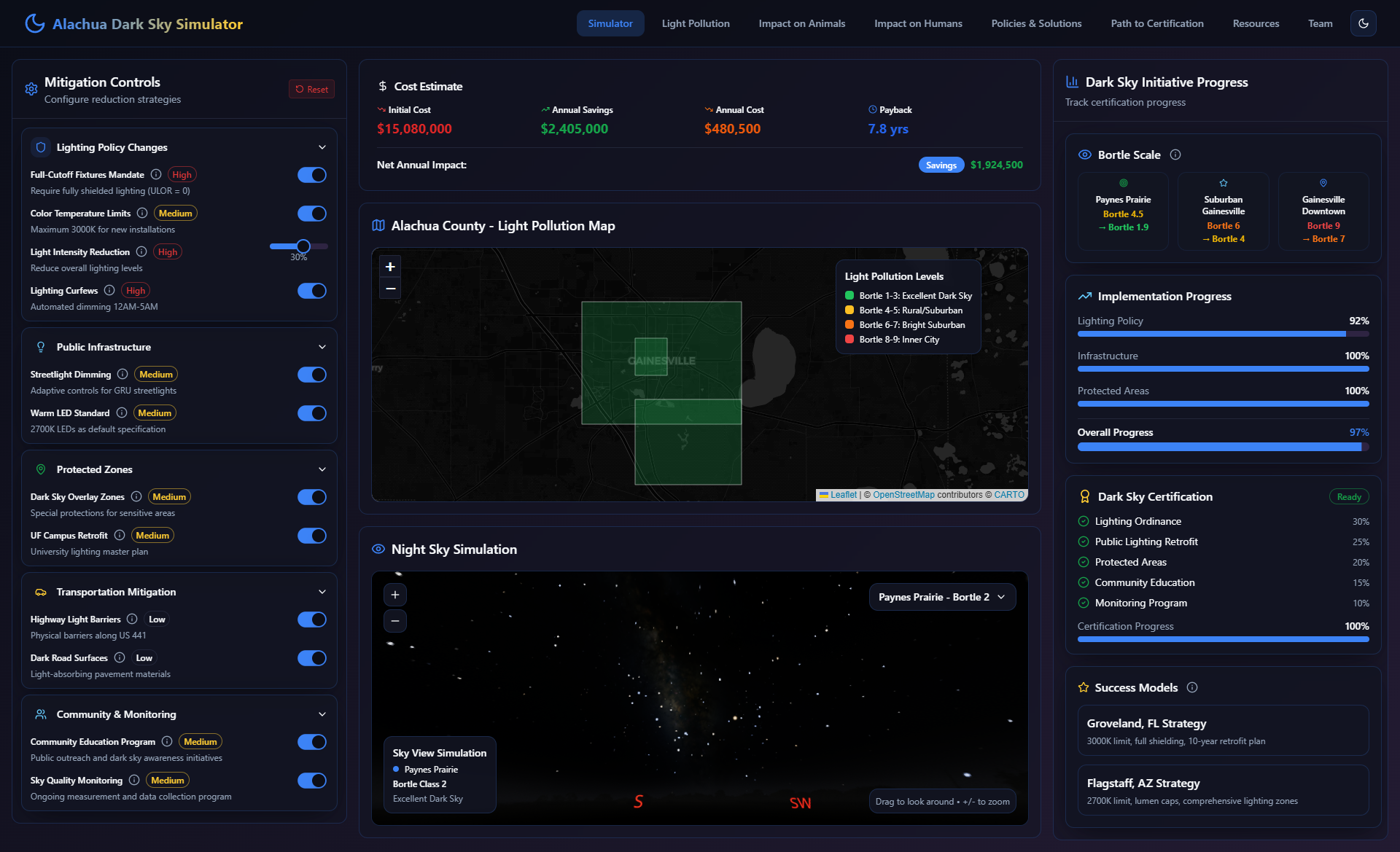Collapse the Lighting Policy Changes section

coord(322,147)
